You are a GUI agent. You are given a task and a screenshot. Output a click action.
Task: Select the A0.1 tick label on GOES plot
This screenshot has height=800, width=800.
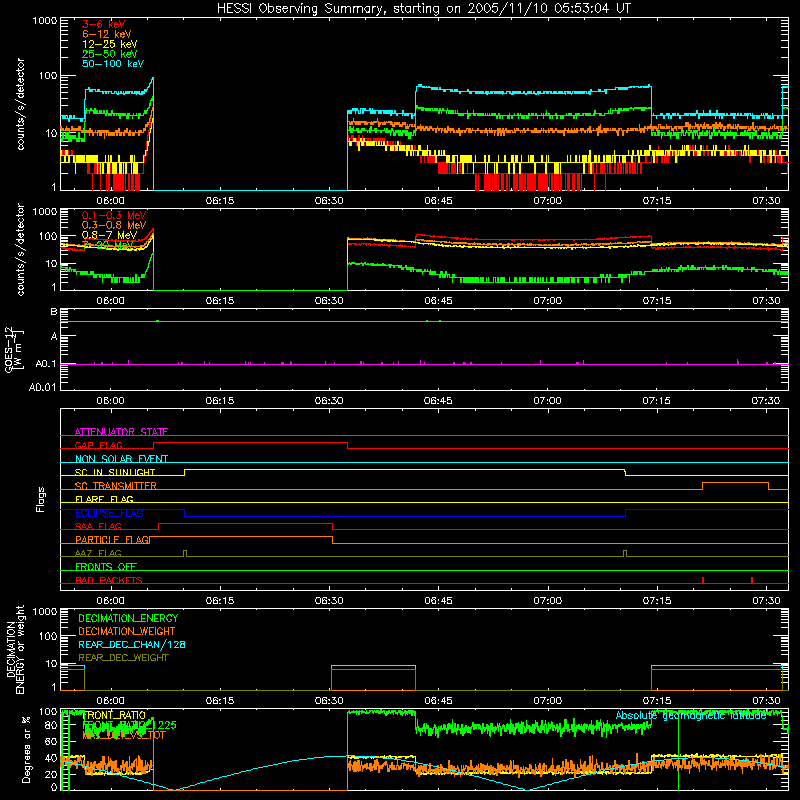pyautogui.click(x=46, y=364)
